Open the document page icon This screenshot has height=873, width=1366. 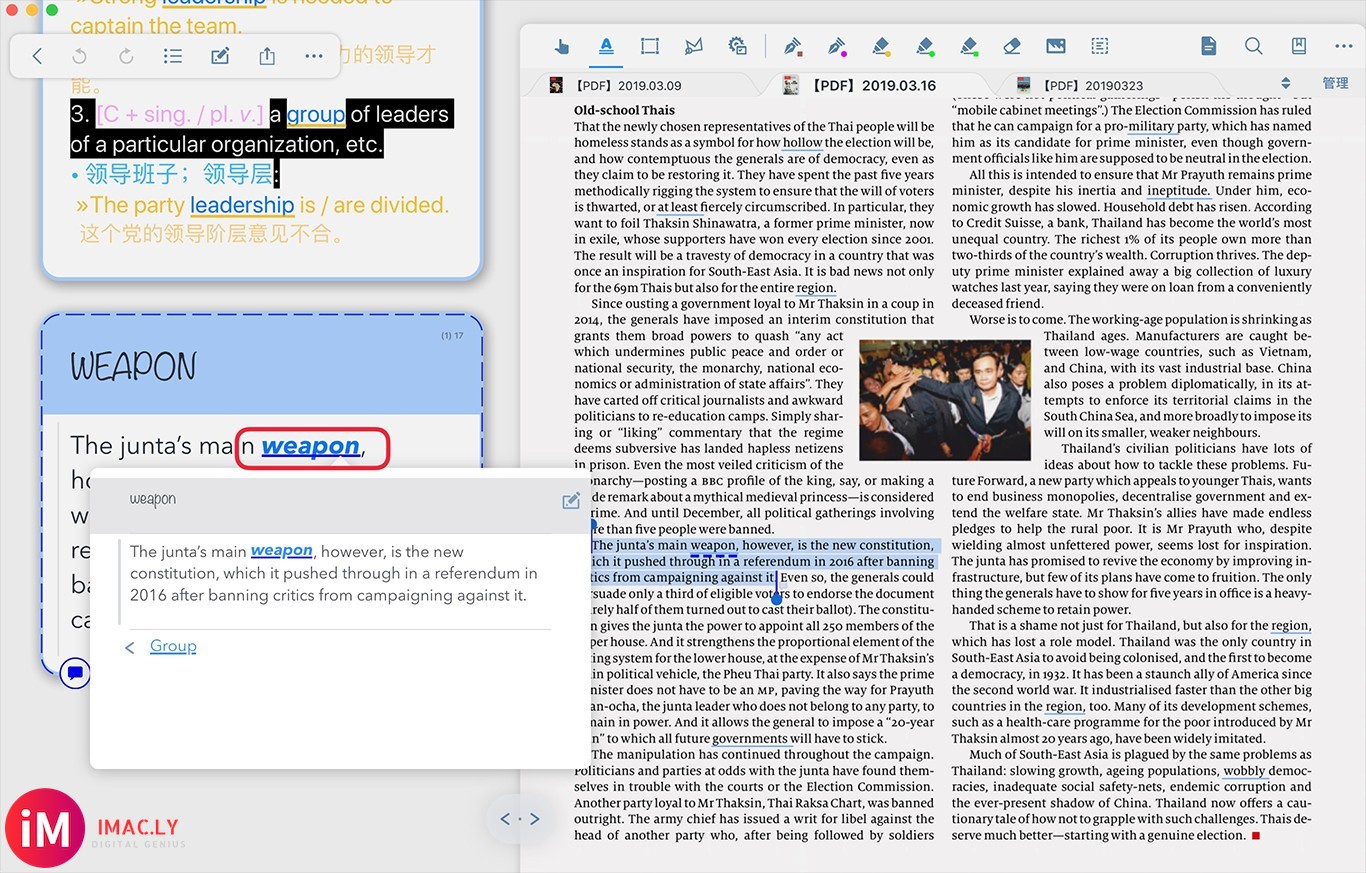[1208, 46]
